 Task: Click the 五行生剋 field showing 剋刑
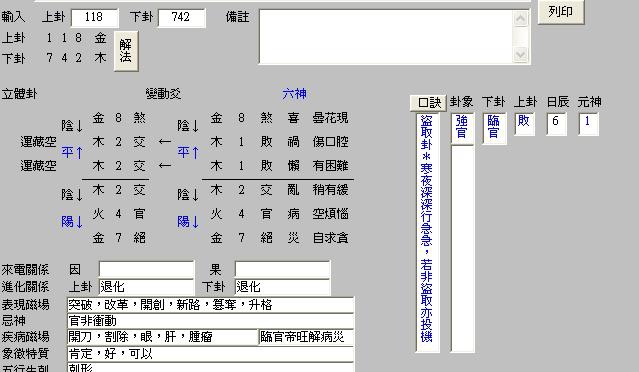point(210,368)
